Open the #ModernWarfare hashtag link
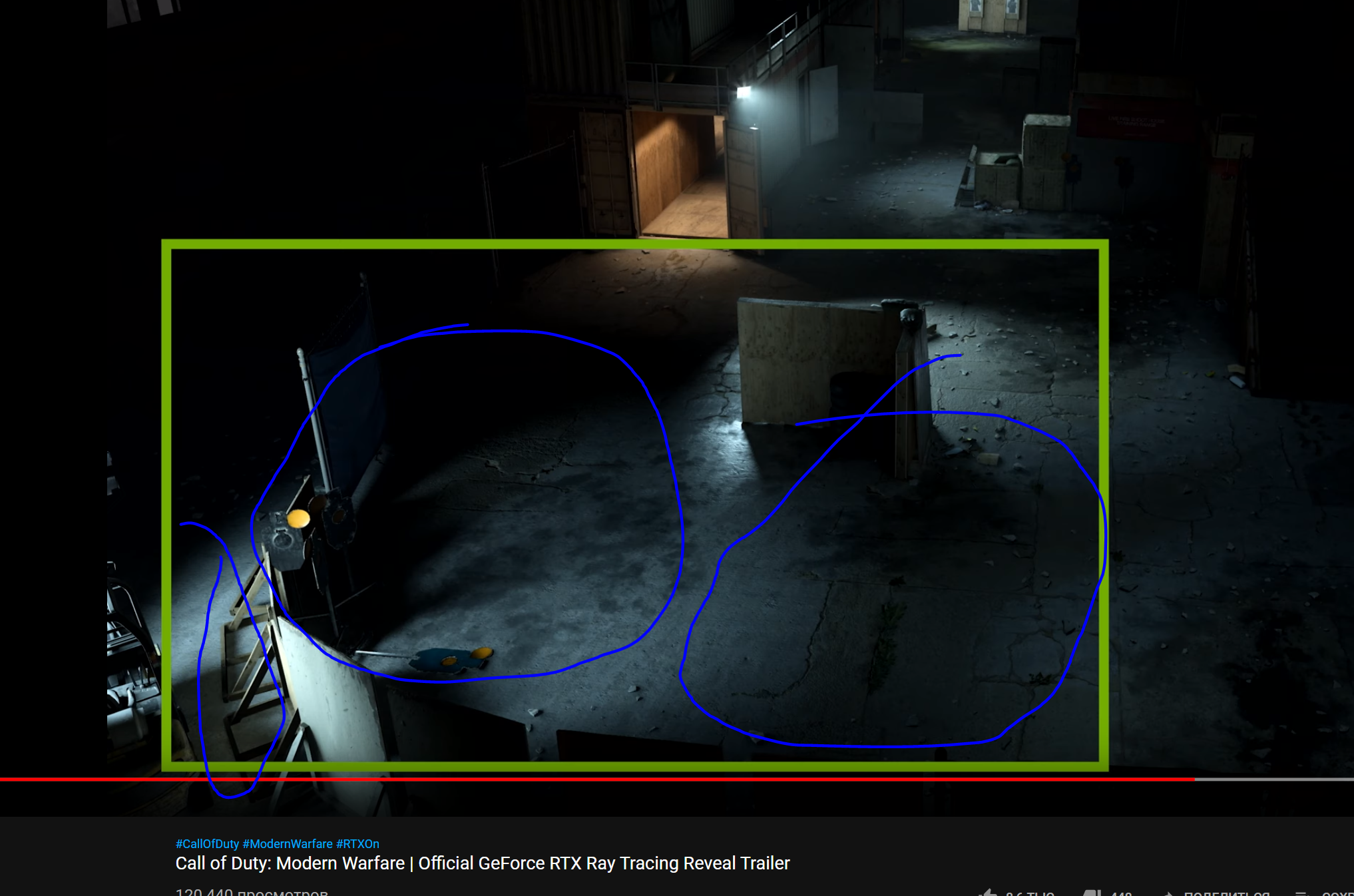This screenshot has height=896, width=1354. coord(288,843)
